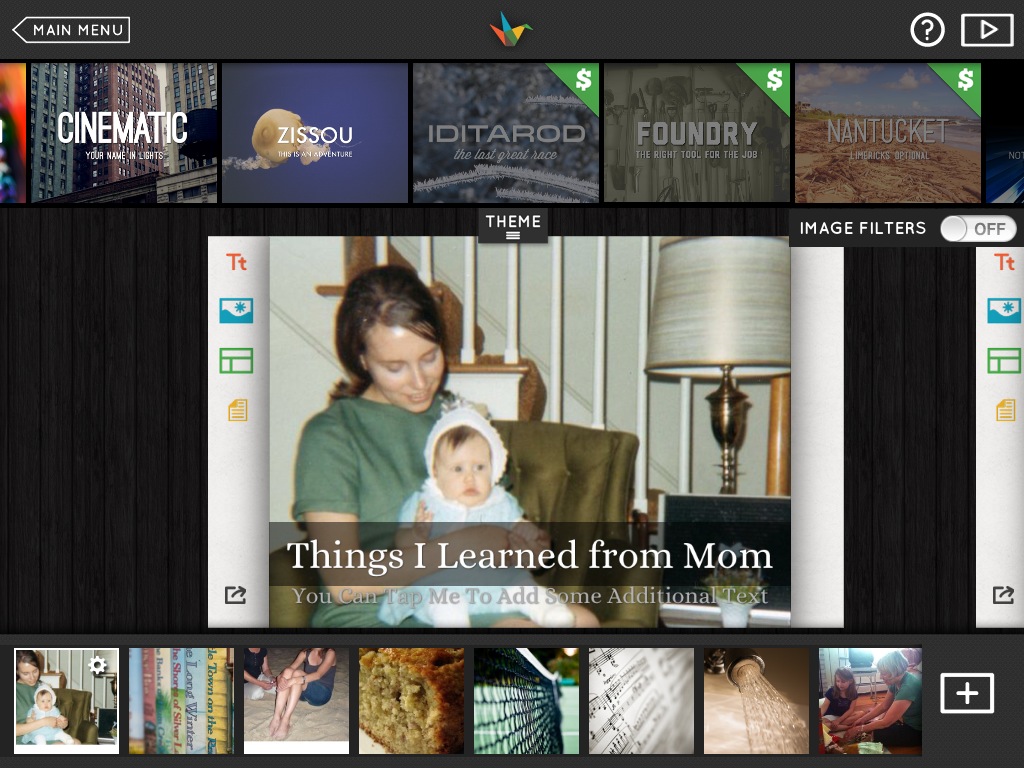This screenshot has width=1024, height=768.
Task: Open settings gear on first slide thumbnail
Action: 97,665
